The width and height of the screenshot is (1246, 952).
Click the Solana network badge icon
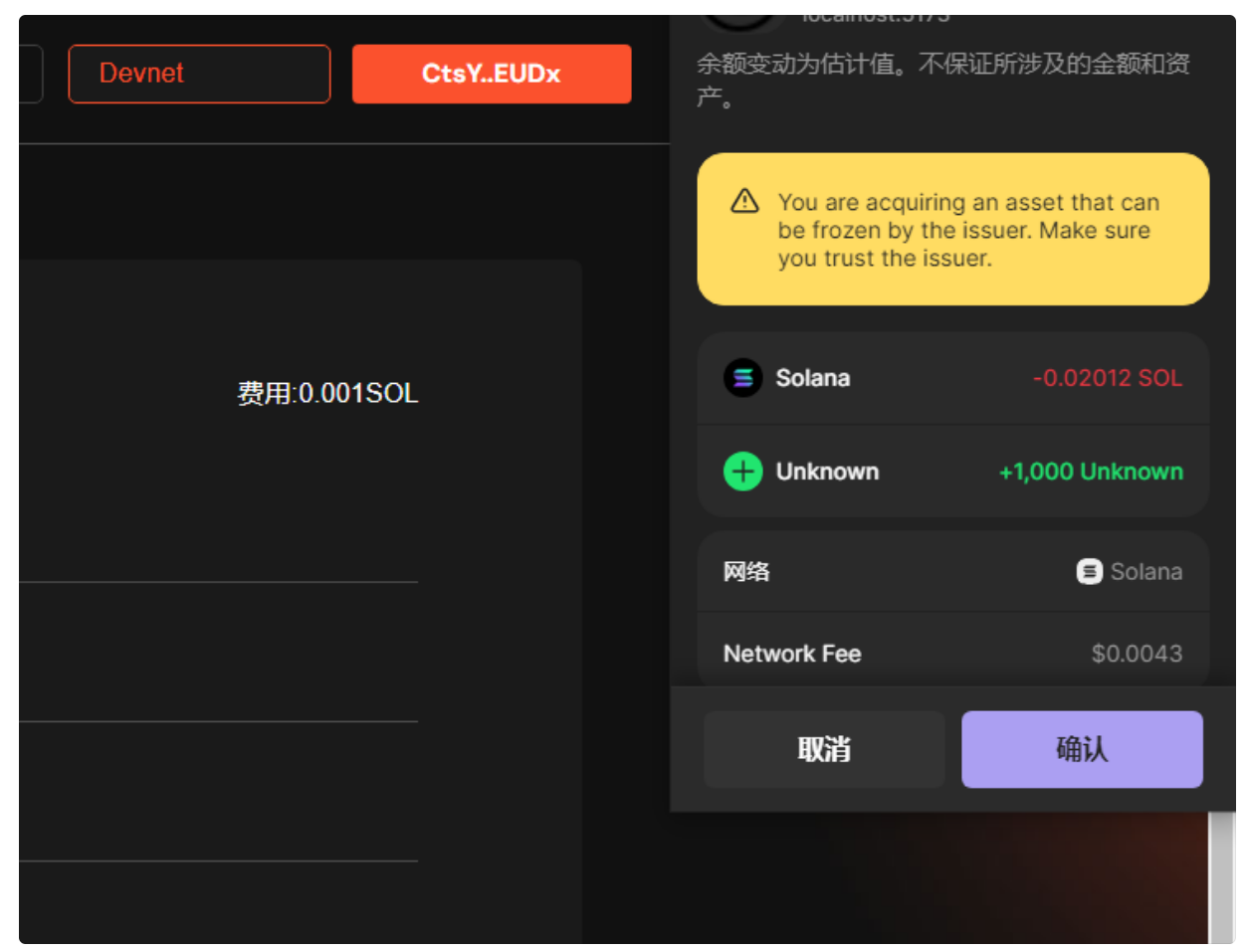pyautogui.click(x=1090, y=572)
